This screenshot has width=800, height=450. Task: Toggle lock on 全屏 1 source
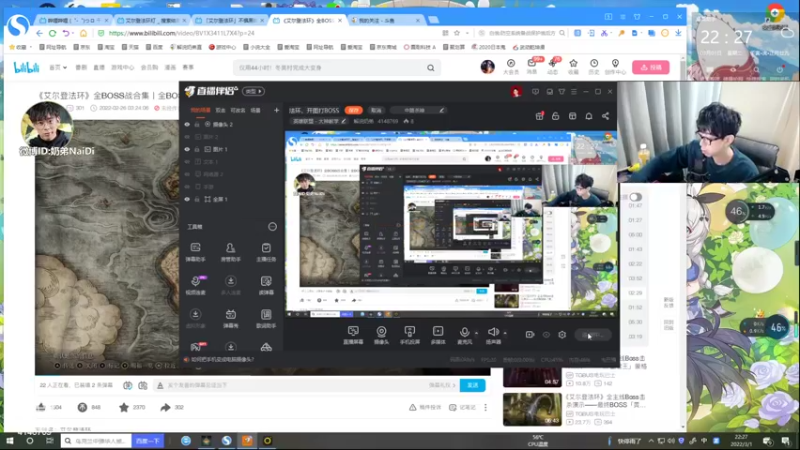tap(197, 199)
